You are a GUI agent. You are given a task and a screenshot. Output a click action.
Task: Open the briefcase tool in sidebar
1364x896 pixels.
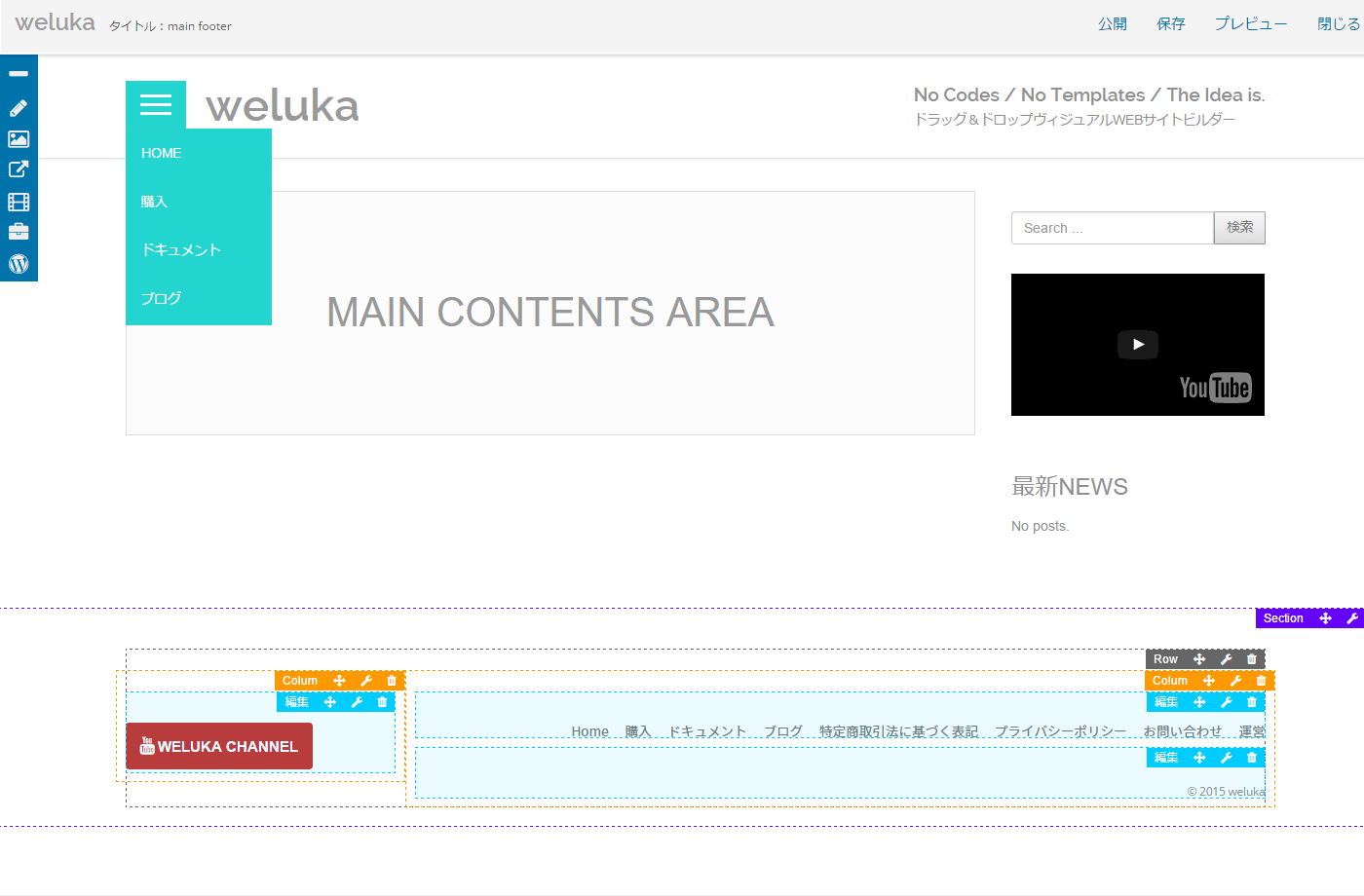(19, 232)
